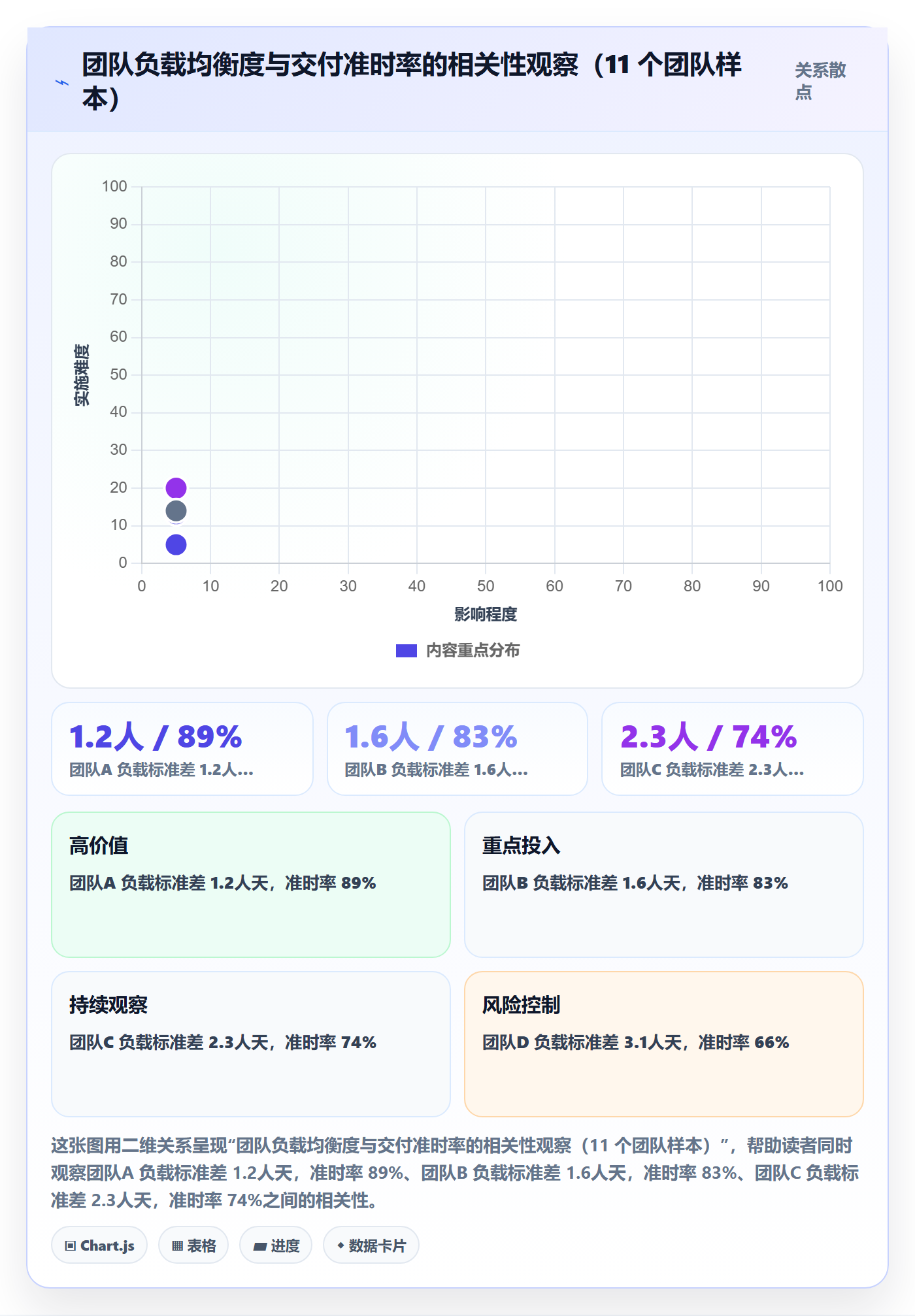
Task: Click the 数据卡片 tag chip
Action: [x=371, y=1245]
